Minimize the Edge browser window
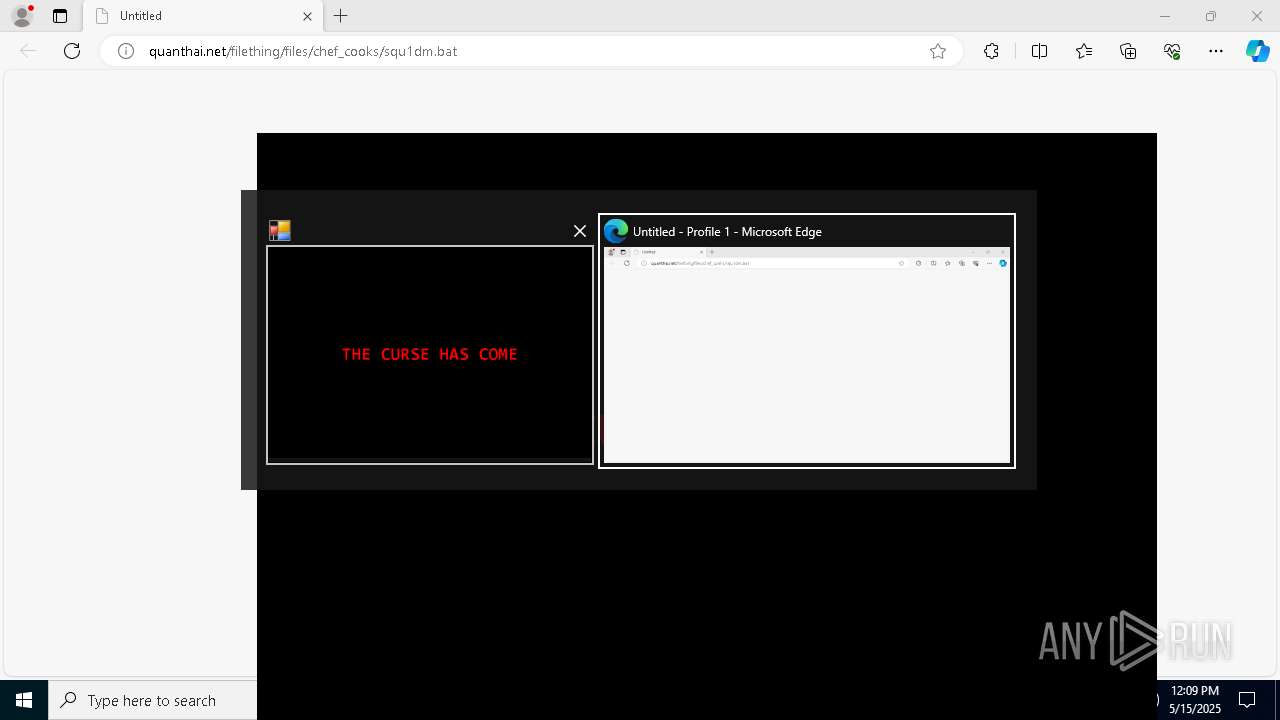The image size is (1280, 720). (x=1165, y=16)
